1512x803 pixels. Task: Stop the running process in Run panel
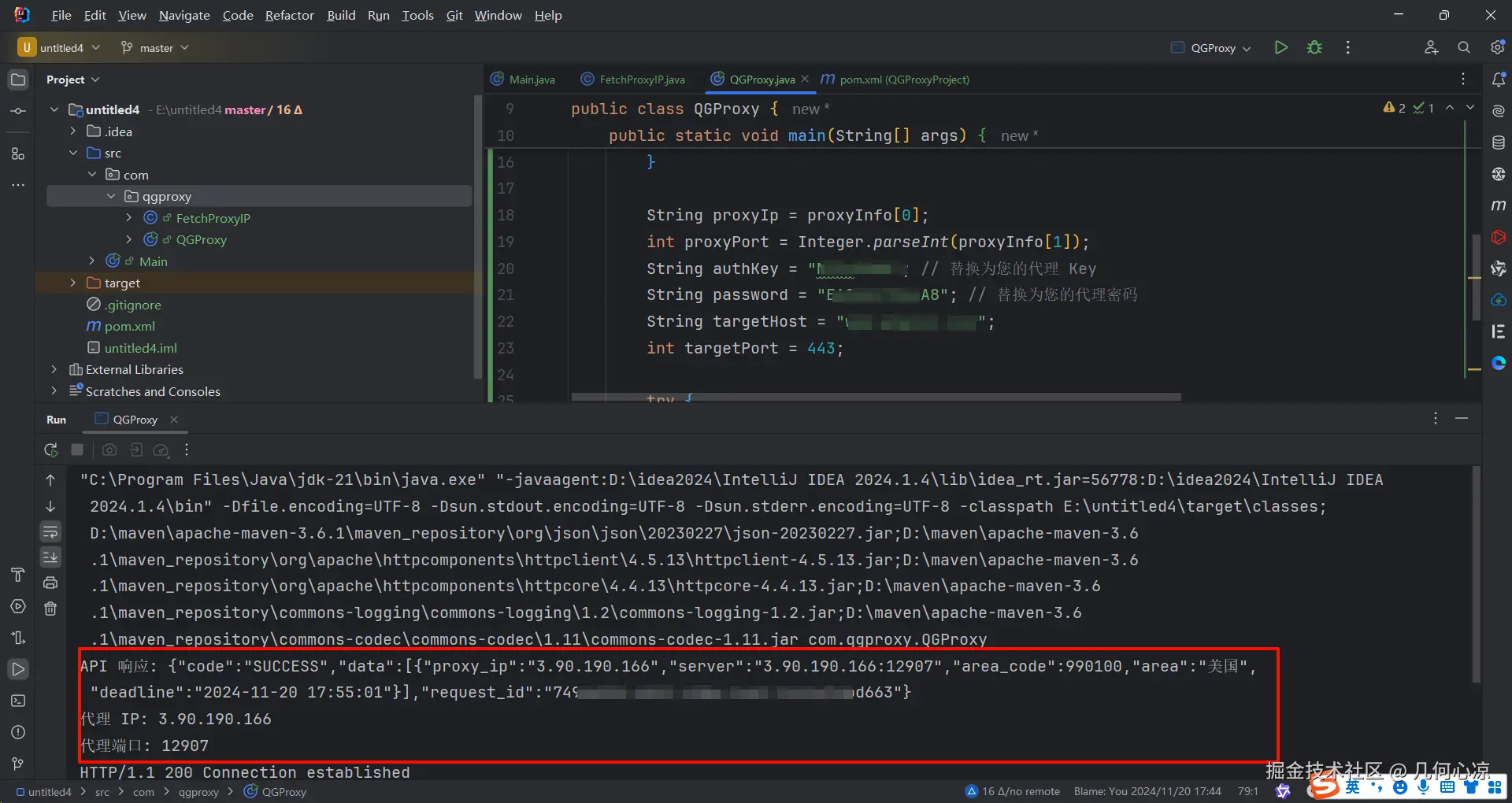pyautogui.click(x=77, y=450)
